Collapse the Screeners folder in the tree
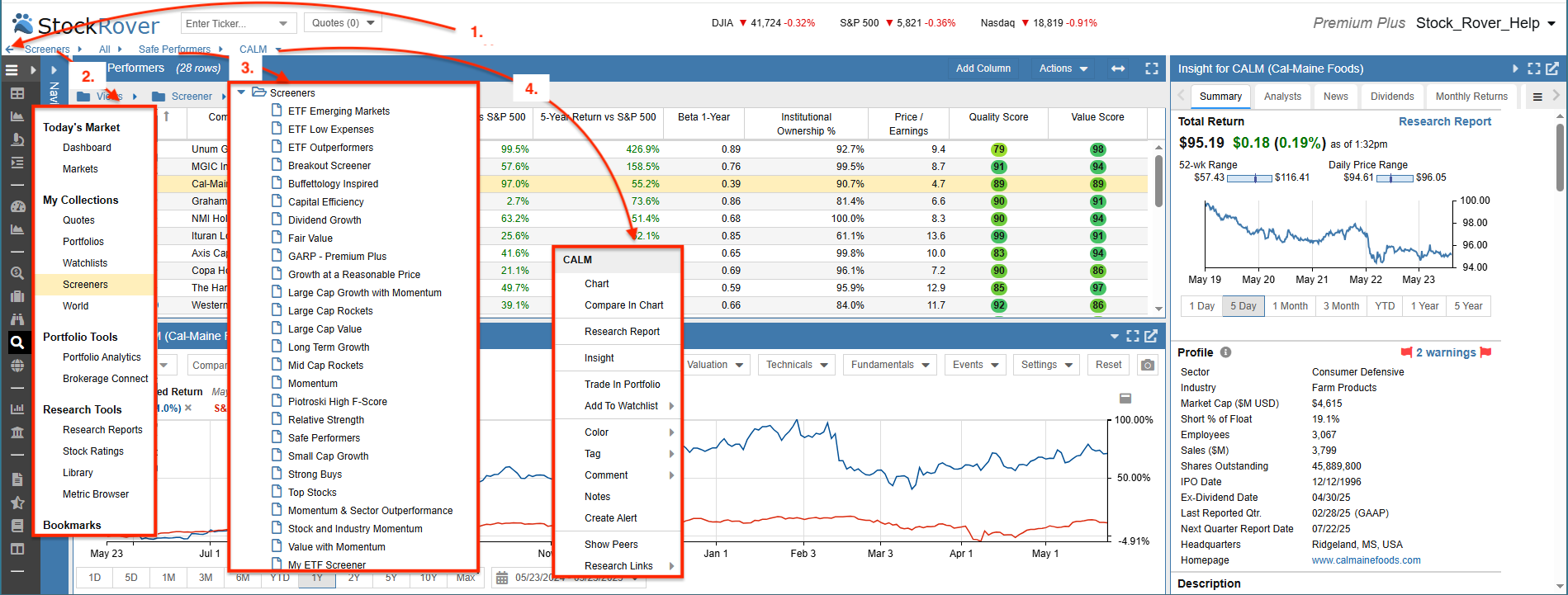Image resolution: width=1568 pixels, height=595 pixels. pyautogui.click(x=241, y=92)
